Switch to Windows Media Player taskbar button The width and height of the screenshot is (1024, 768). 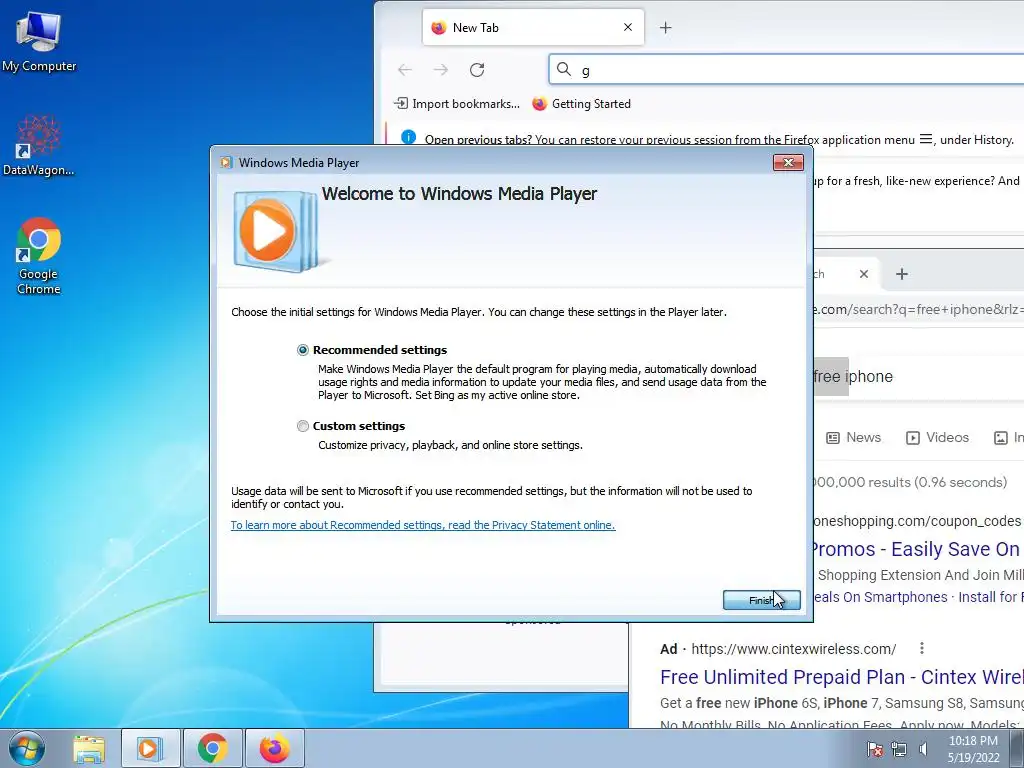150,748
